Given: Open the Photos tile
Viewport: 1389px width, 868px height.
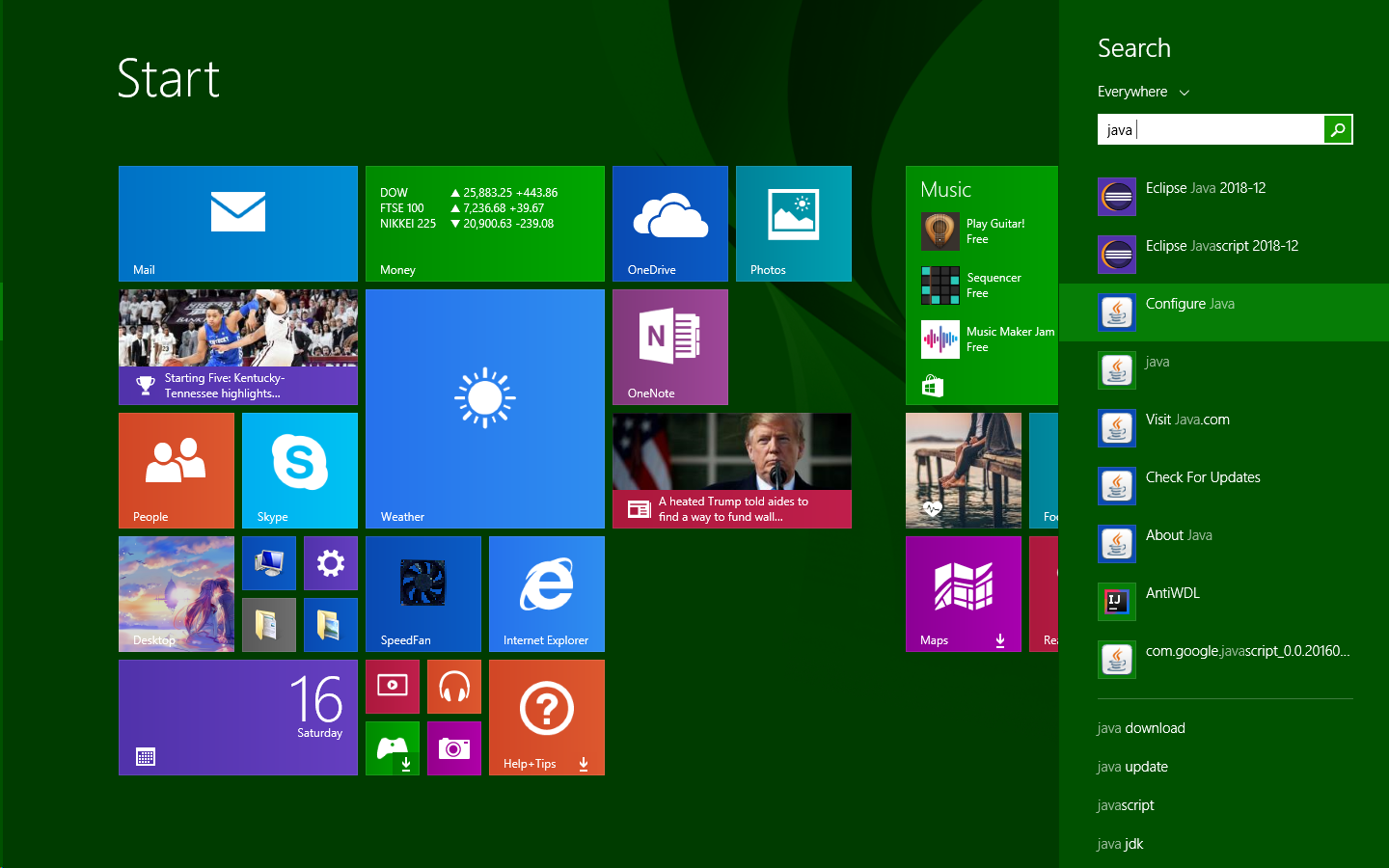Looking at the screenshot, I should [793, 224].
